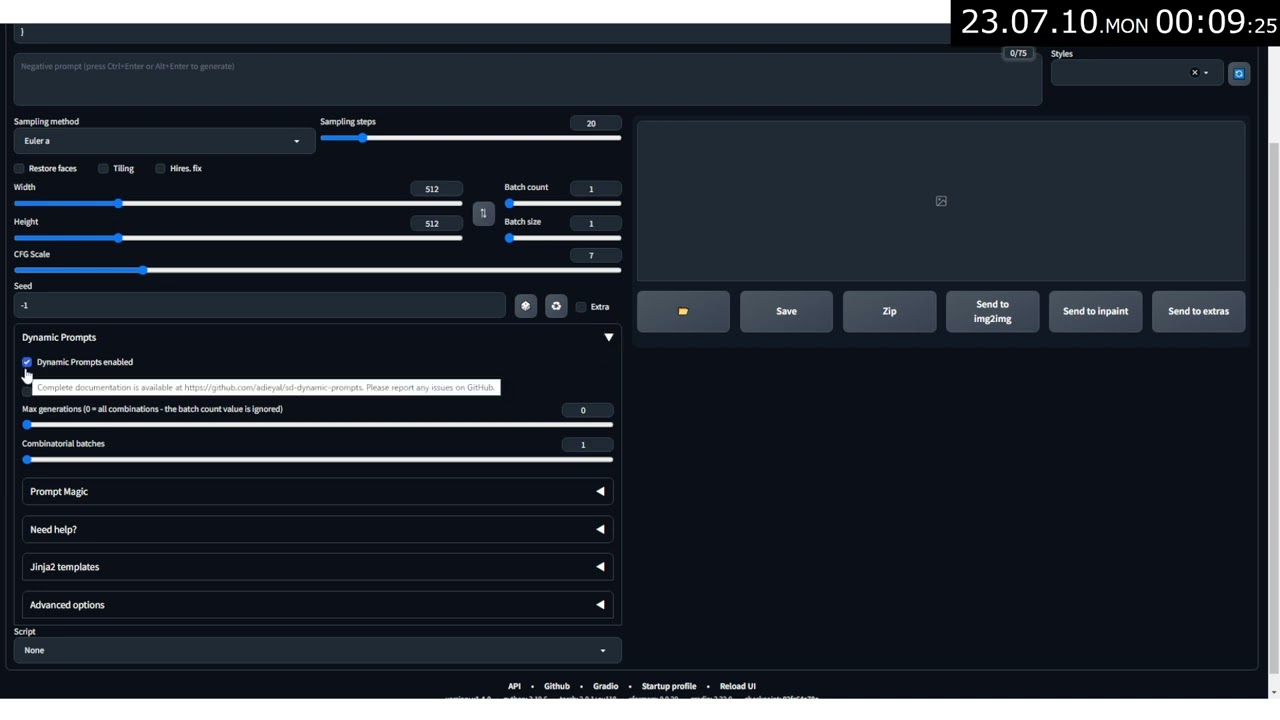Click the Batch size slider
Screen dimensions: 1280x720
[563, 238]
